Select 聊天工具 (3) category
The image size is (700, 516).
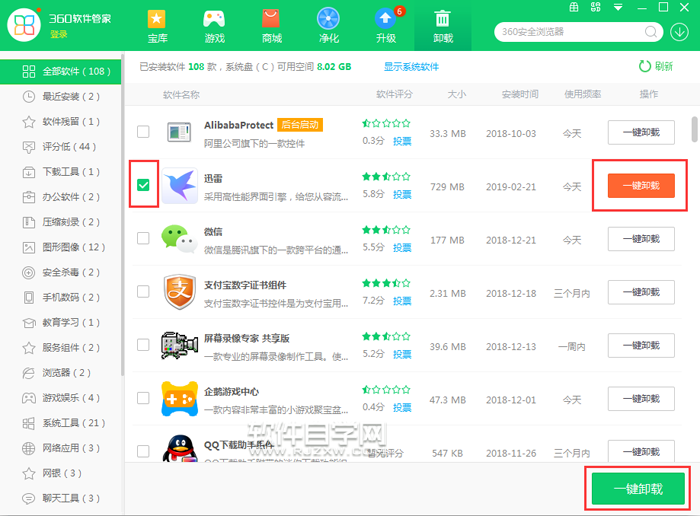pos(60,498)
